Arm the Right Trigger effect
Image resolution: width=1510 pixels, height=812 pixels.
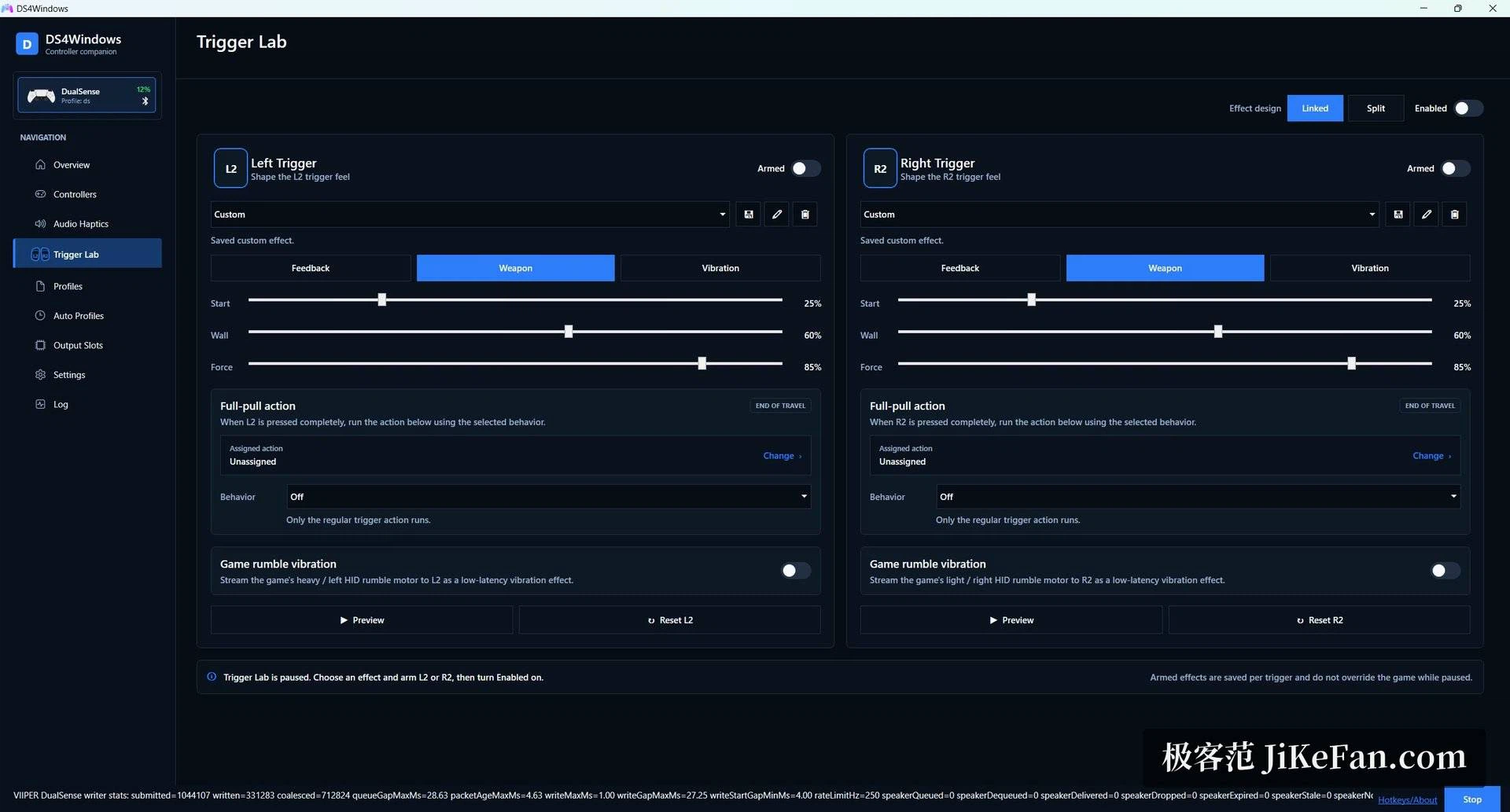click(1455, 168)
